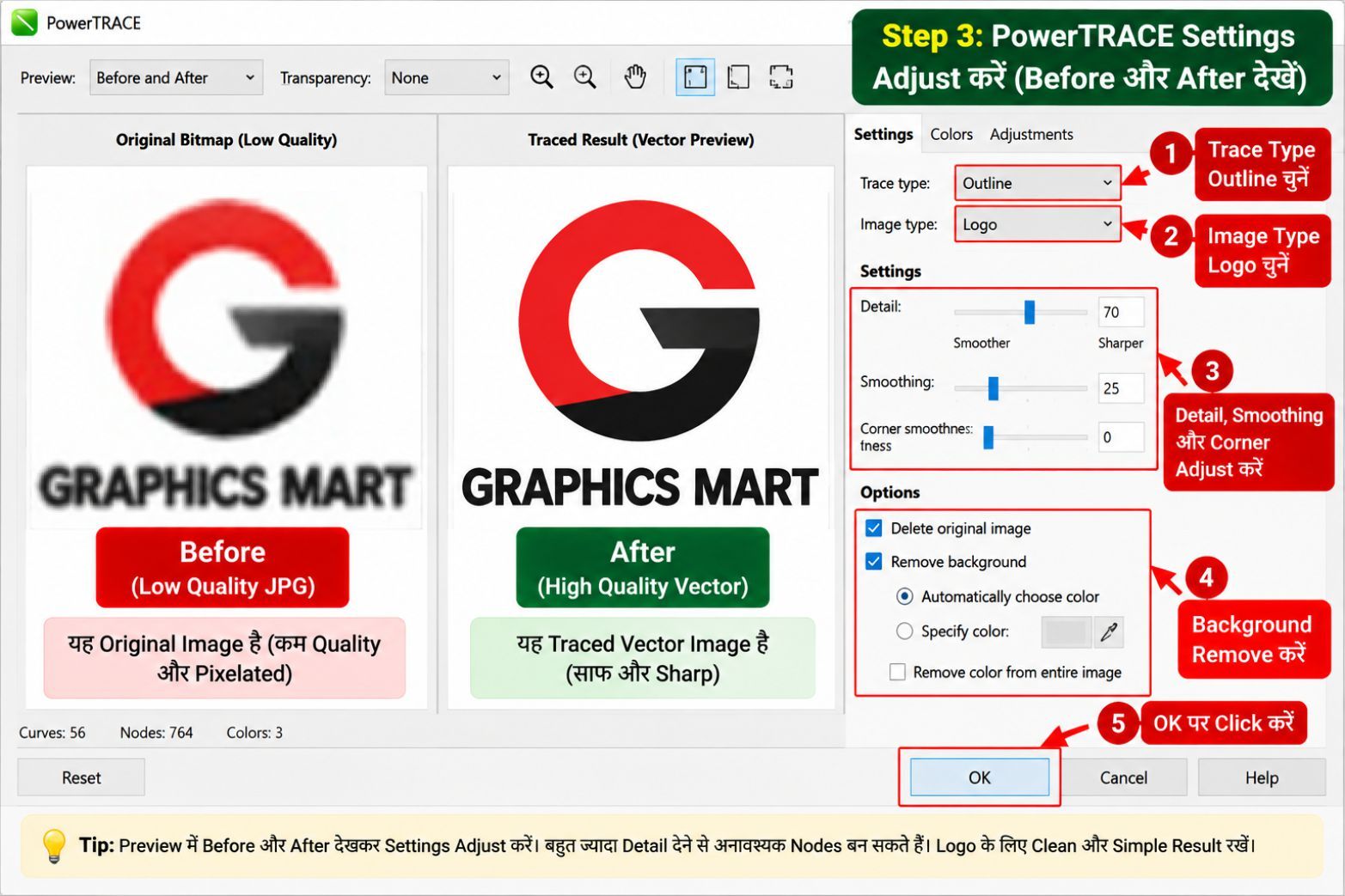Screen dimensions: 1345x896
Task: Uncheck Delete original image
Action: [x=874, y=528]
